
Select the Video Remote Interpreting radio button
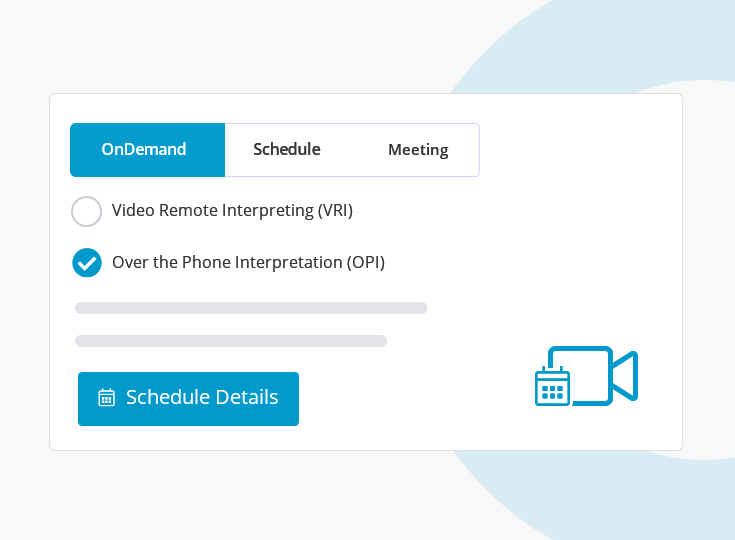click(x=87, y=211)
